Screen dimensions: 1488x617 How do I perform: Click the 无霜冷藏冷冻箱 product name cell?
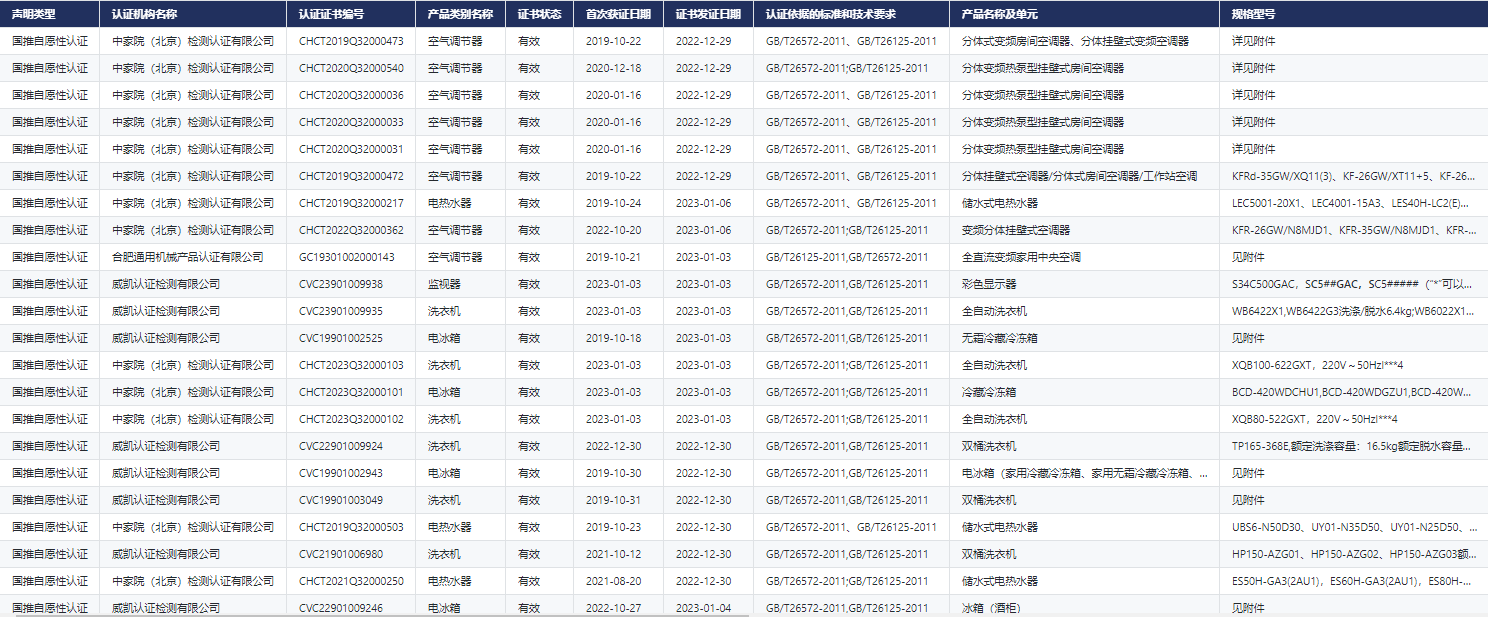[999, 338]
